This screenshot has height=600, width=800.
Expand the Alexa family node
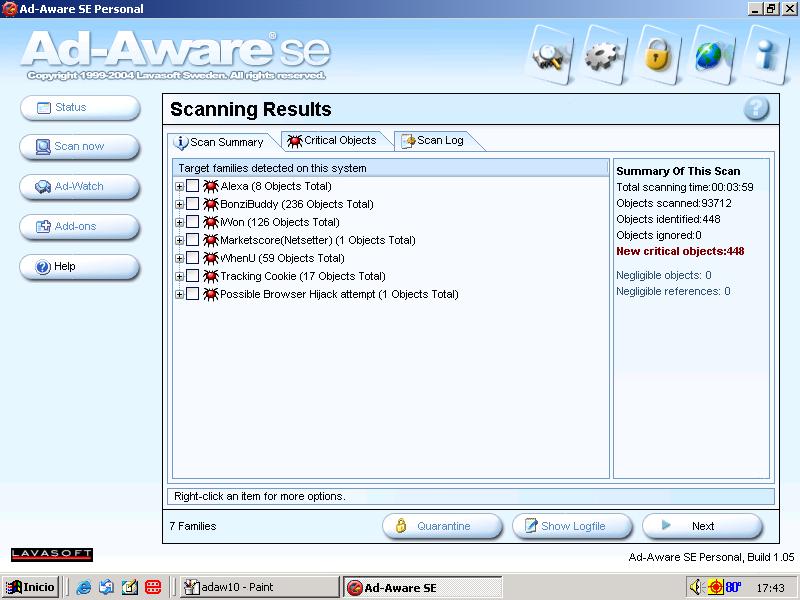click(179, 187)
